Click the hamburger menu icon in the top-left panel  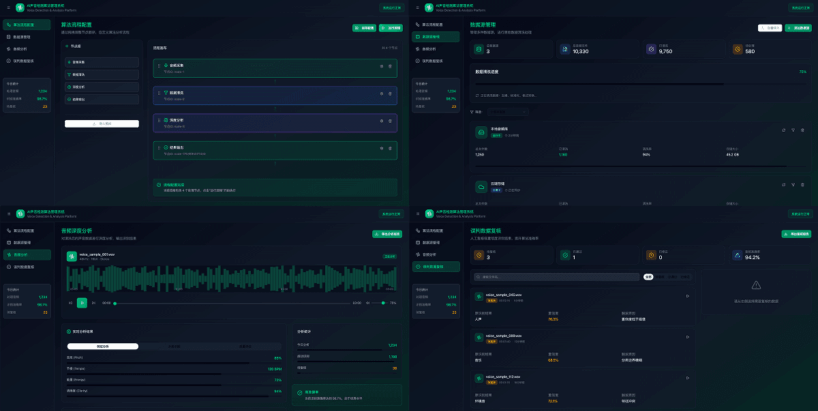click(9, 7)
